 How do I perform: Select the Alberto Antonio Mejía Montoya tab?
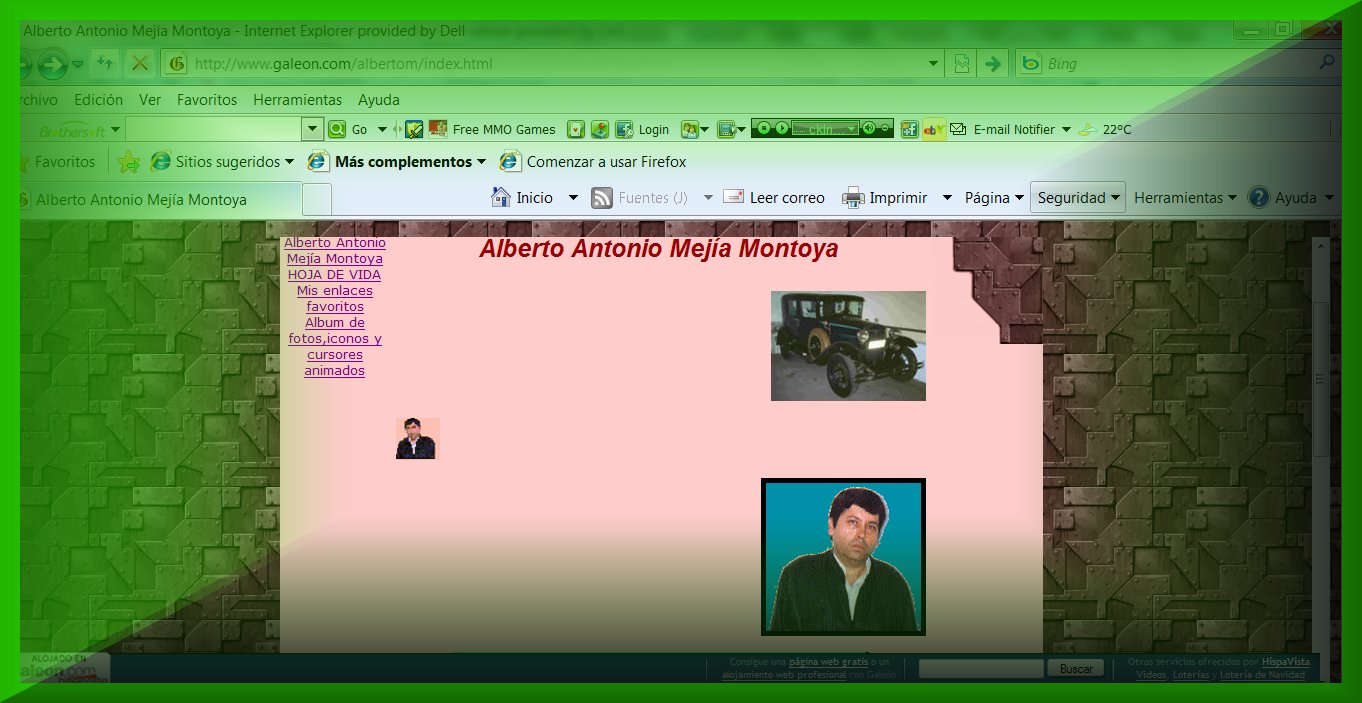click(160, 199)
